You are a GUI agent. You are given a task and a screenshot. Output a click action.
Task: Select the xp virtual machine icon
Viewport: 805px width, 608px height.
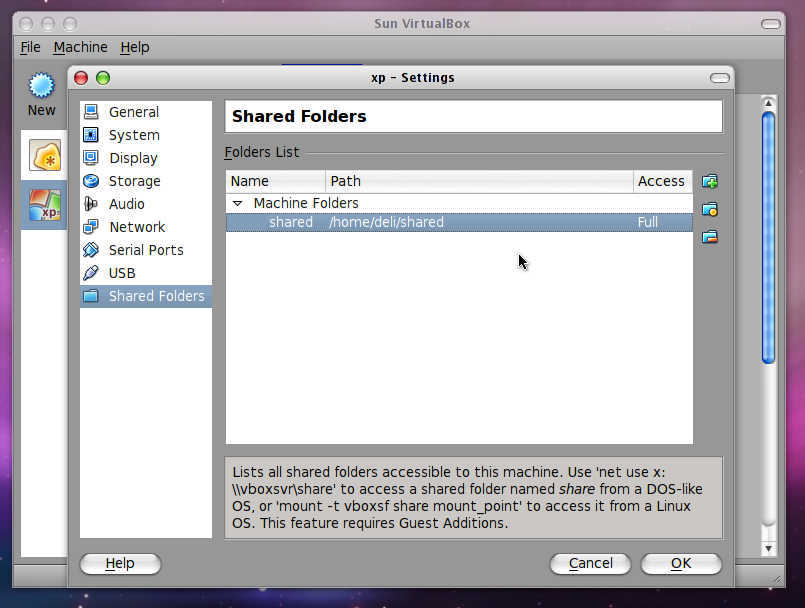(x=44, y=204)
